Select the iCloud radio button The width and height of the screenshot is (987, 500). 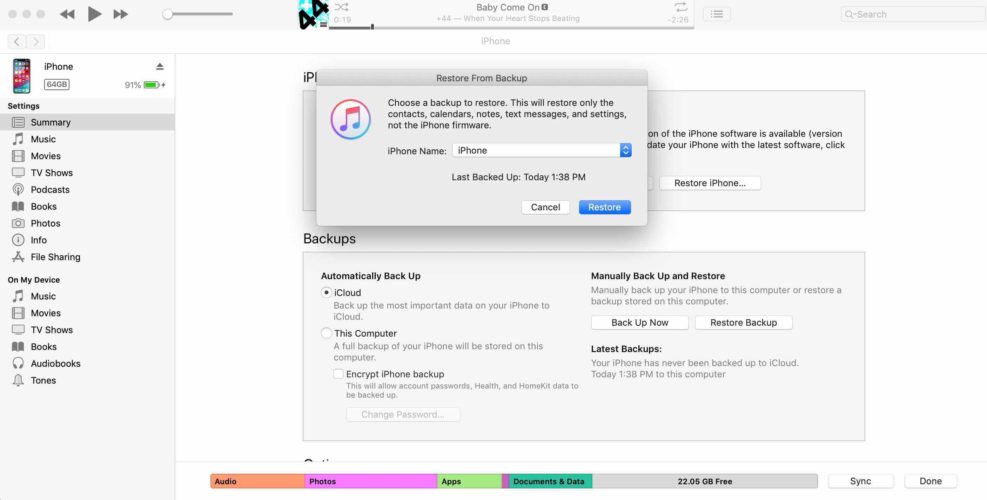326,293
